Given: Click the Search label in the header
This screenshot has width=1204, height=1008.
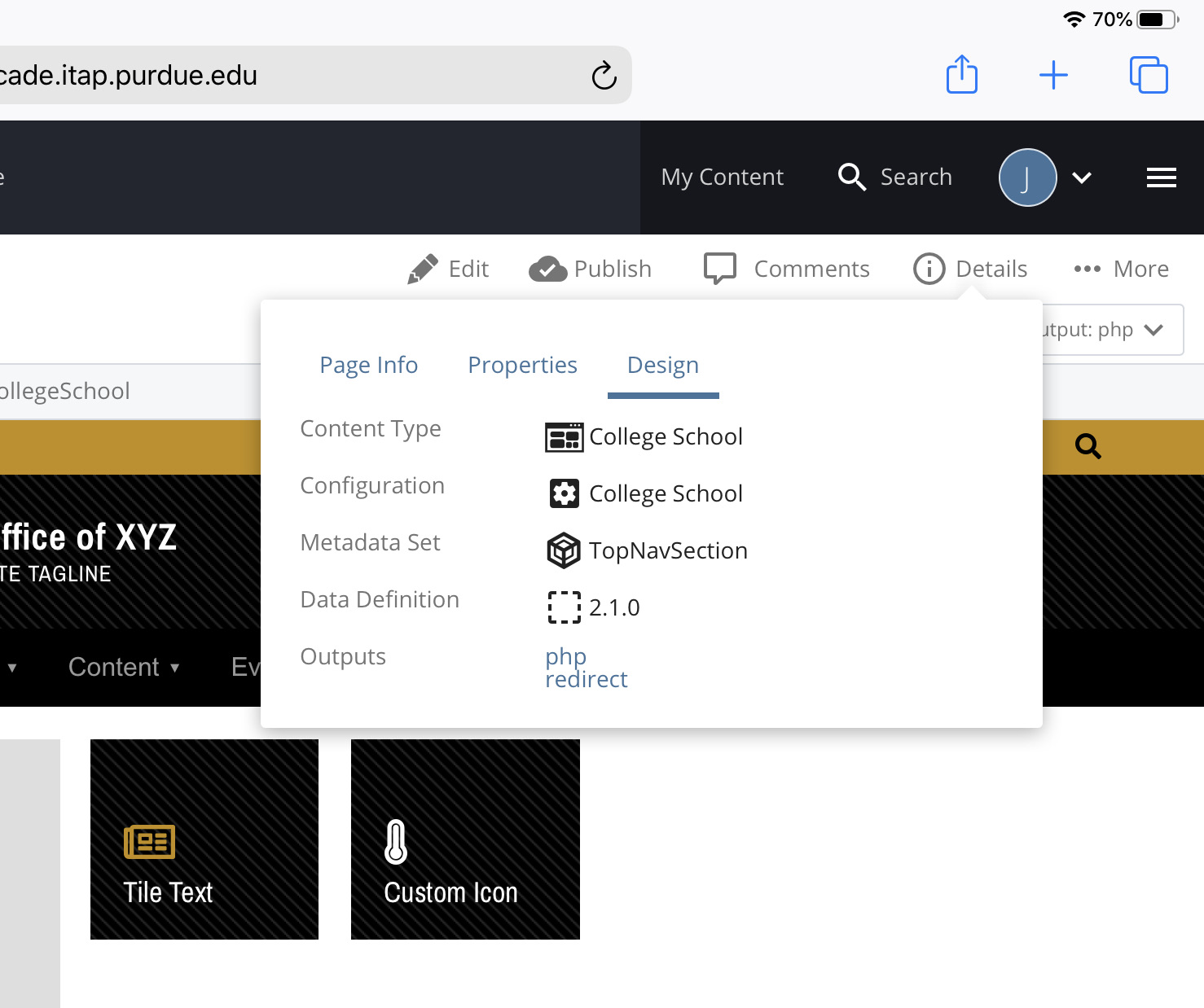Looking at the screenshot, I should (x=916, y=177).
